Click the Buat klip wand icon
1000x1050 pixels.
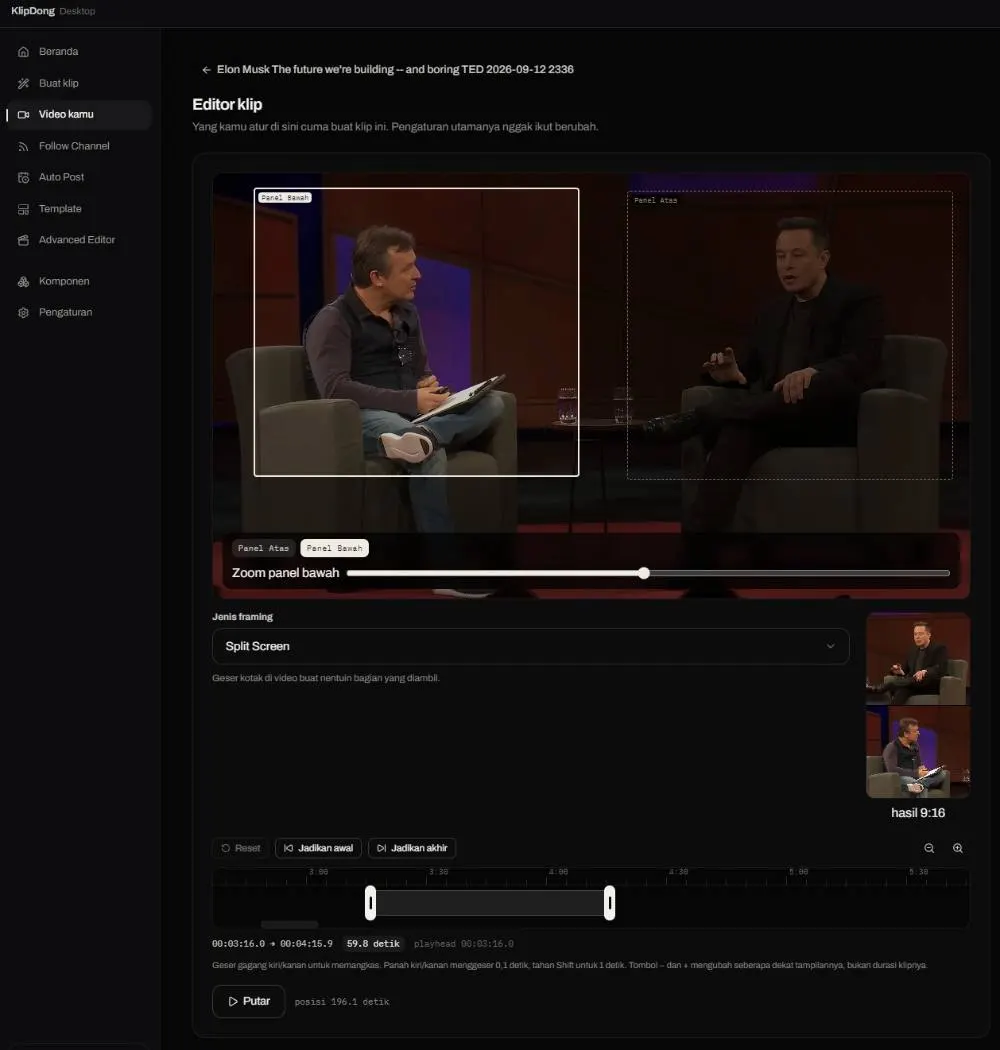[x=23, y=83]
